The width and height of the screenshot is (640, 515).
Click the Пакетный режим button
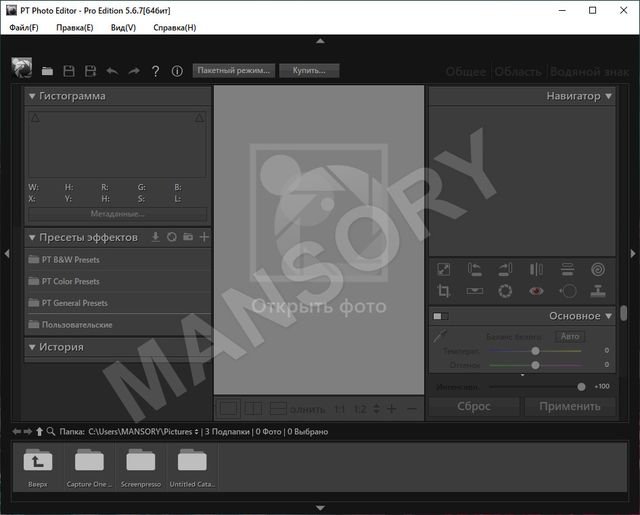click(x=232, y=71)
